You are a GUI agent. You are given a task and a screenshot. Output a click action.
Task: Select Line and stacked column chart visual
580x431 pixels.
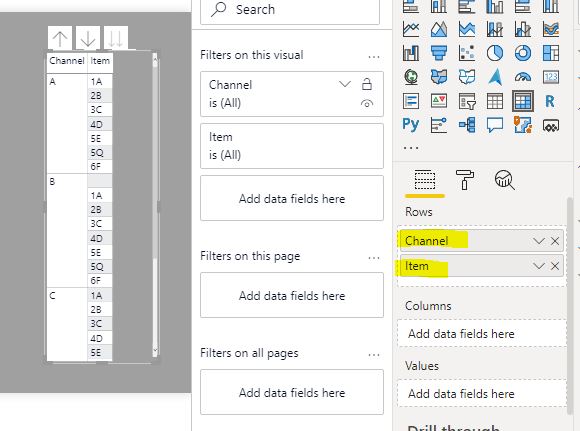pos(495,29)
